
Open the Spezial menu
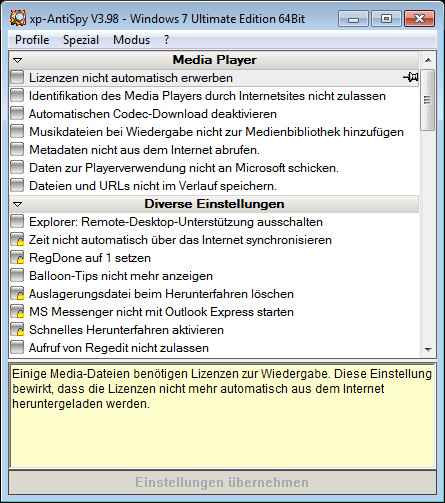tap(81, 40)
